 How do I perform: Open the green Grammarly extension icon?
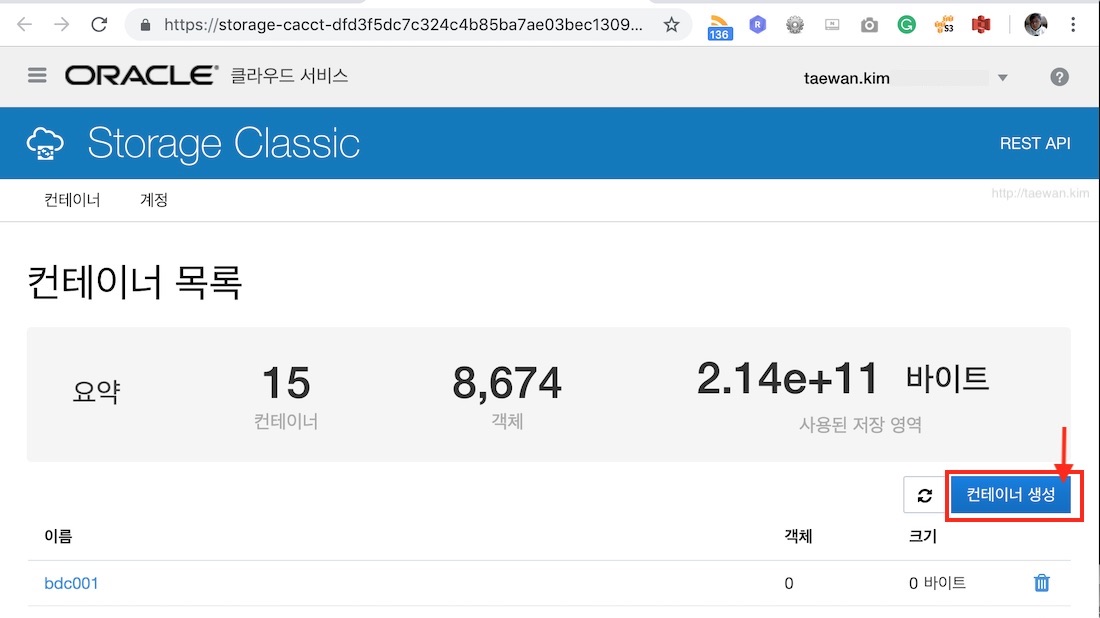pos(906,25)
